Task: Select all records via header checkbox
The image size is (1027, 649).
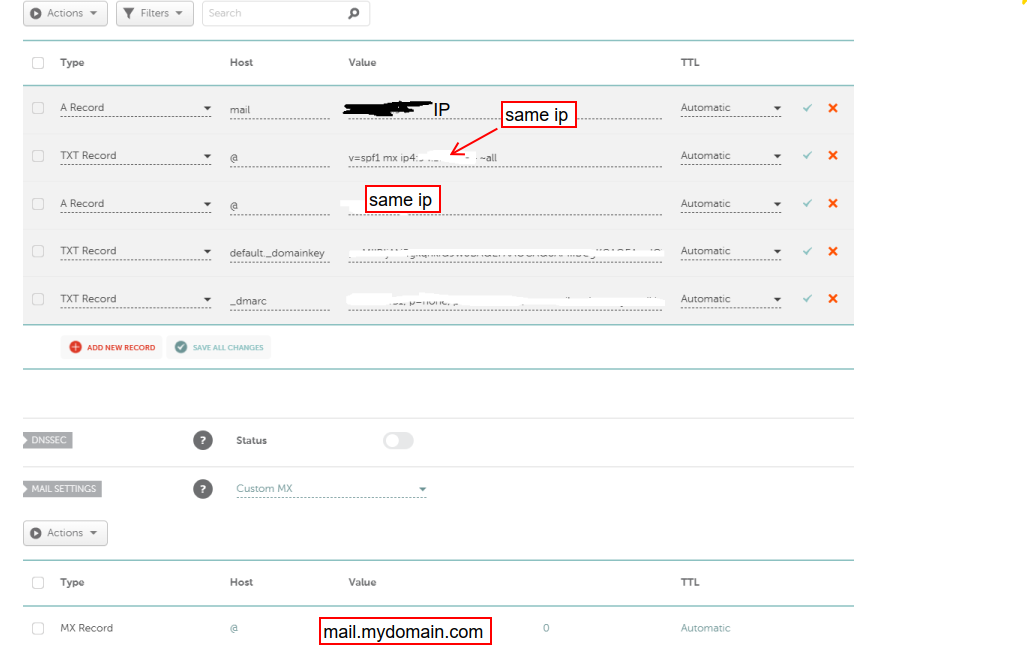Action: point(38,63)
